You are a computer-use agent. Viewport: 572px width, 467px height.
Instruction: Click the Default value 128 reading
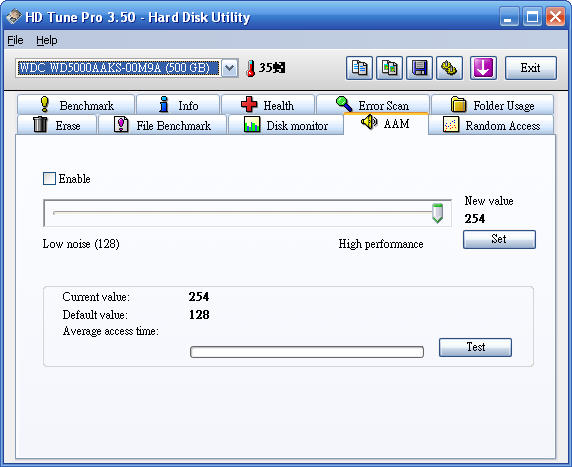pos(199,315)
